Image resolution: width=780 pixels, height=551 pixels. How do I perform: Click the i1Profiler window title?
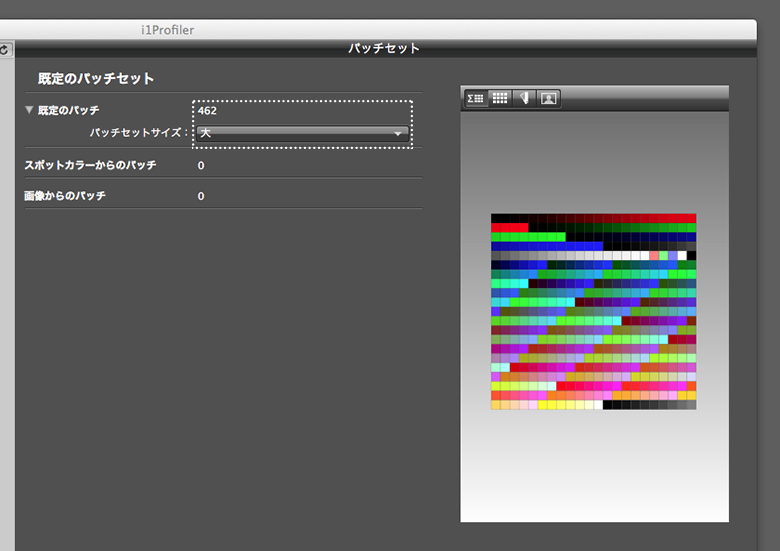pyautogui.click(x=168, y=30)
